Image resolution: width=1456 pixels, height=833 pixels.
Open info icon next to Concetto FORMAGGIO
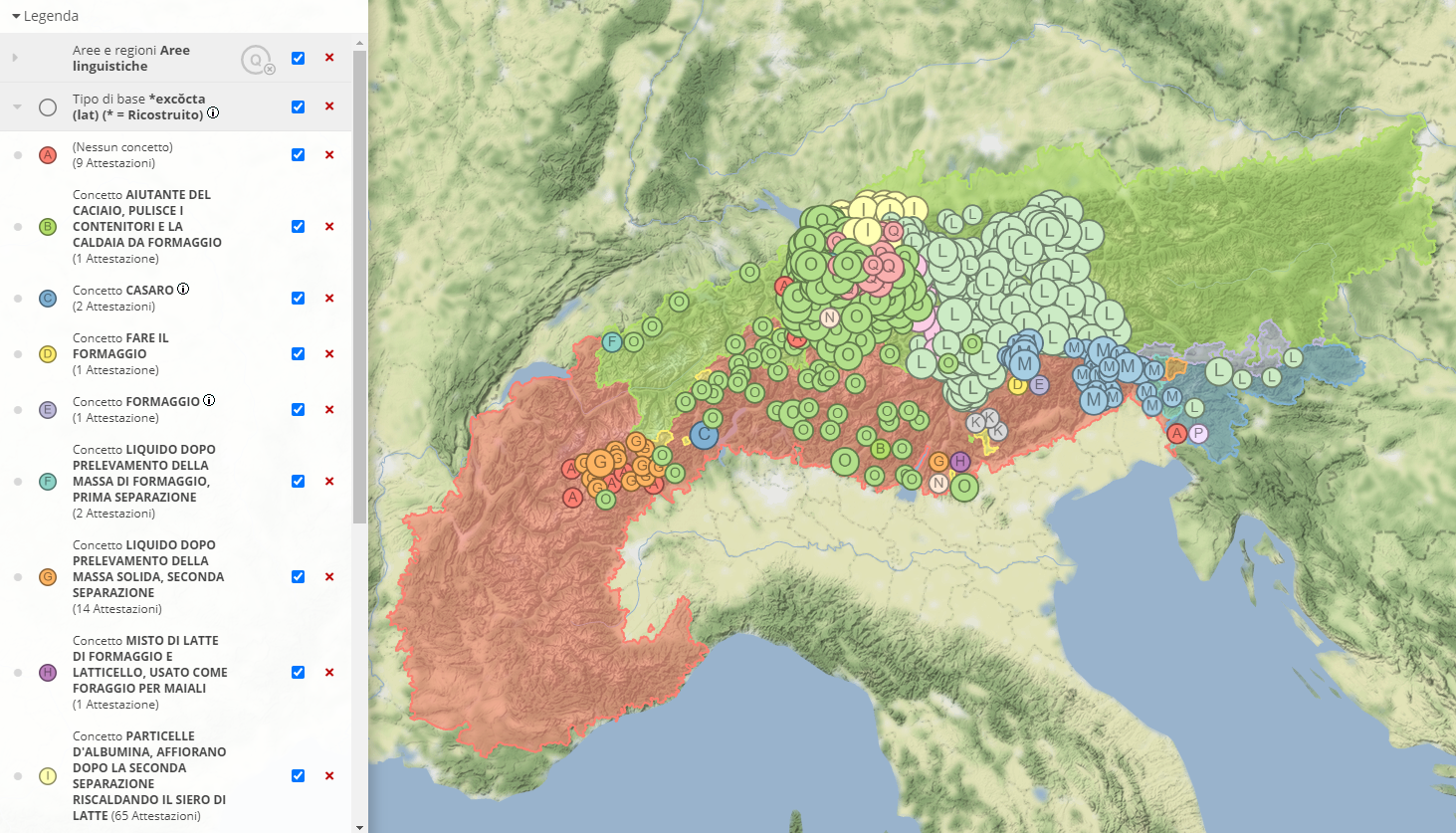pyautogui.click(x=209, y=401)
